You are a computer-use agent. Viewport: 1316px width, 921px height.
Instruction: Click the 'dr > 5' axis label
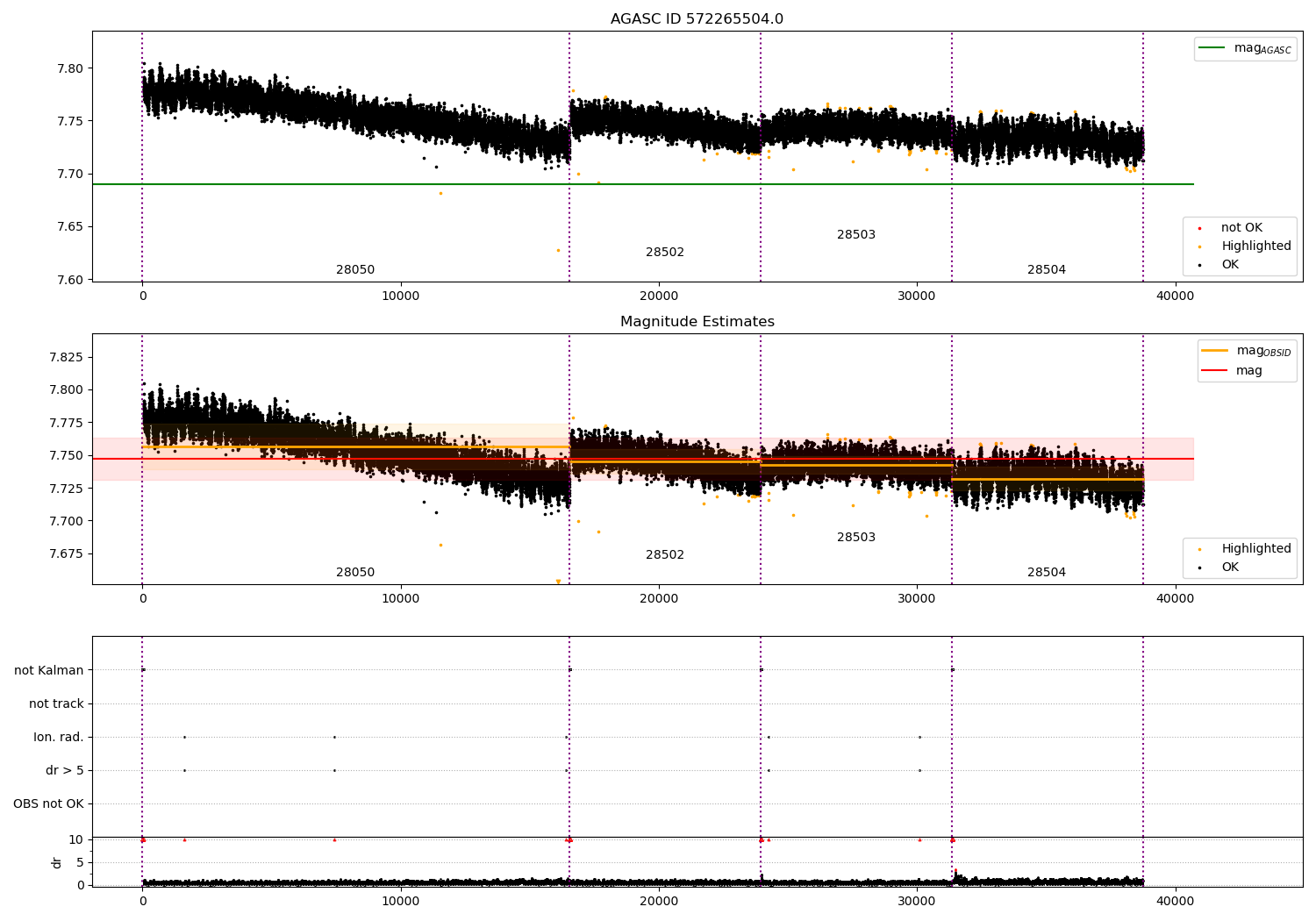click(65, 771)
